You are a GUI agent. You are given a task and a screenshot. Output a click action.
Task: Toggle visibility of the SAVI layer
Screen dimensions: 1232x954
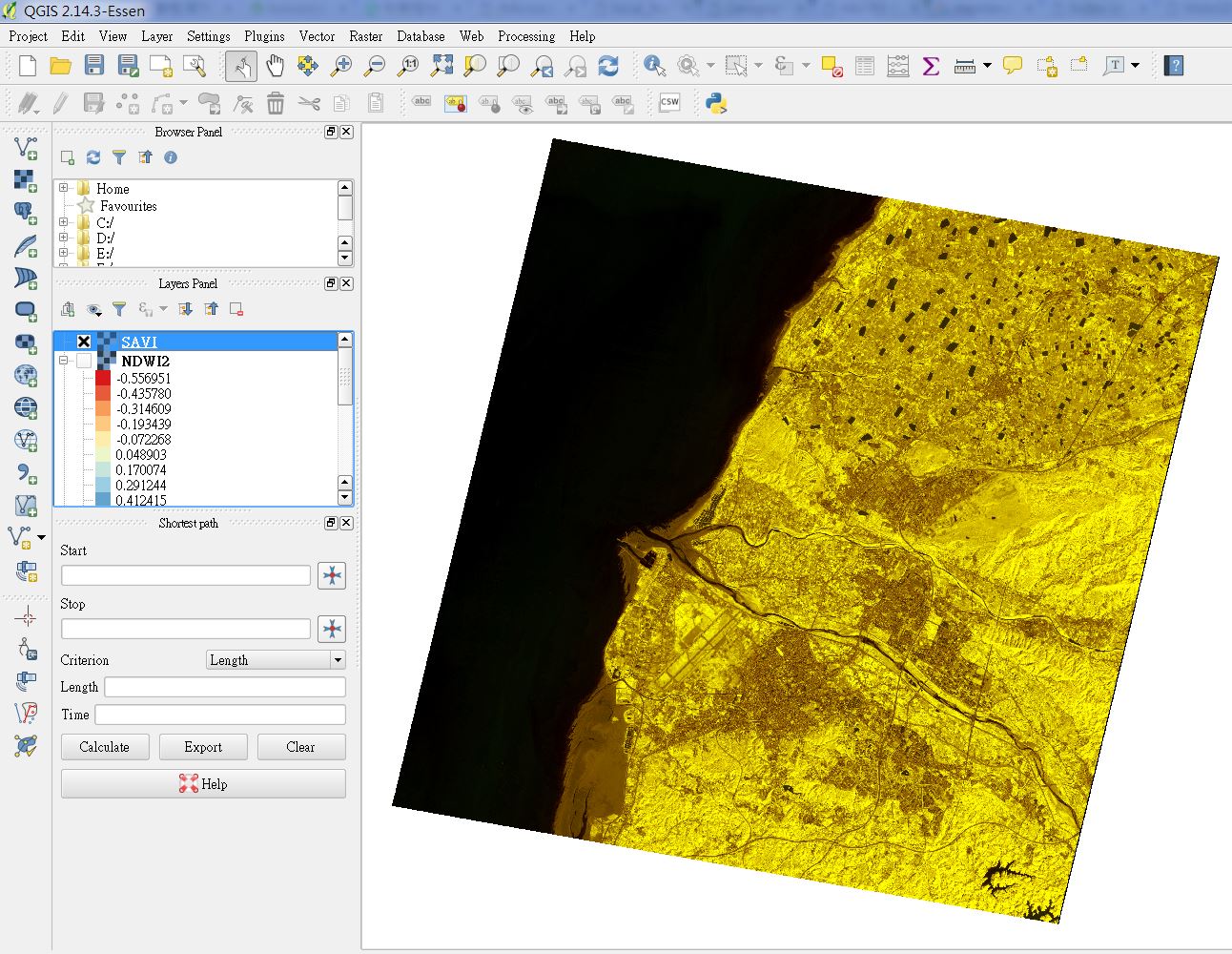(x=84, y=342)
